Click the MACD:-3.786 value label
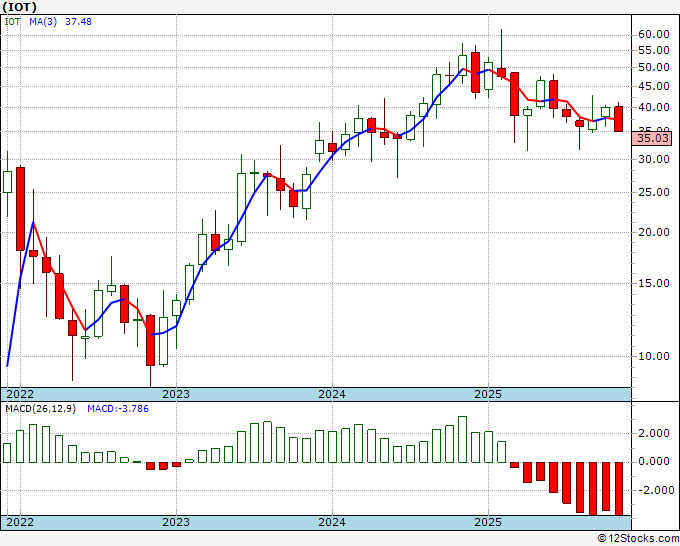Screen dimensions: 680x546 (x=118, y=409)
